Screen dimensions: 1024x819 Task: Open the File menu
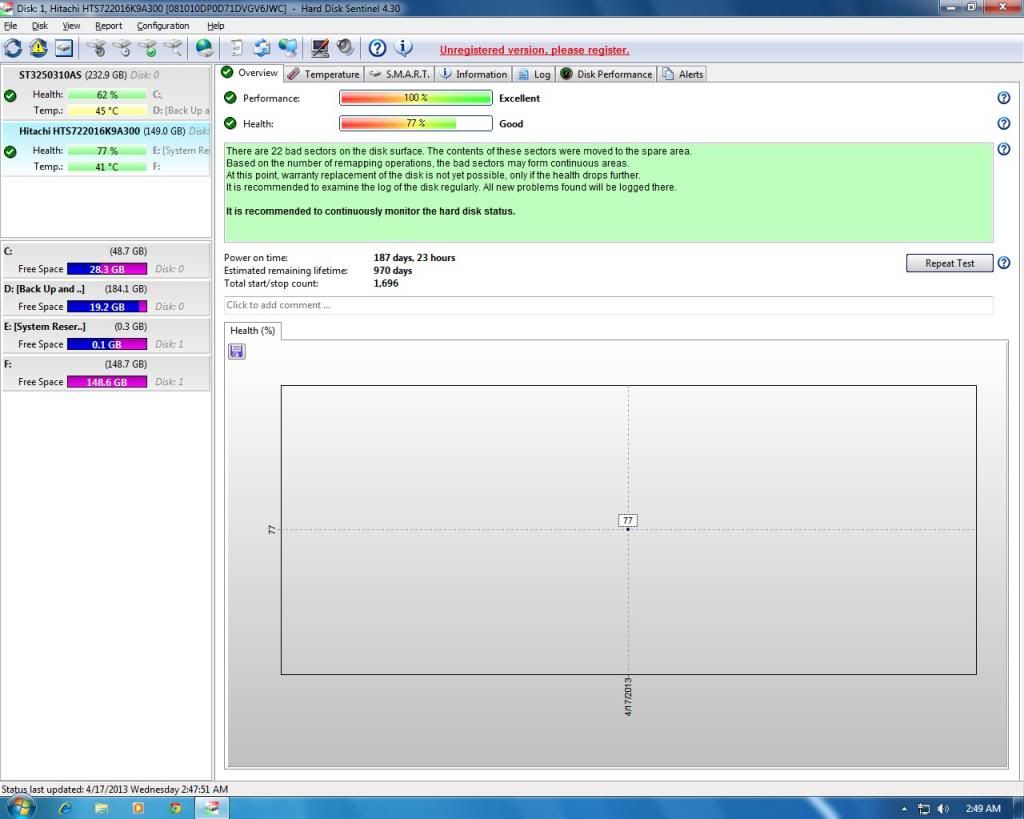point(10,25)
